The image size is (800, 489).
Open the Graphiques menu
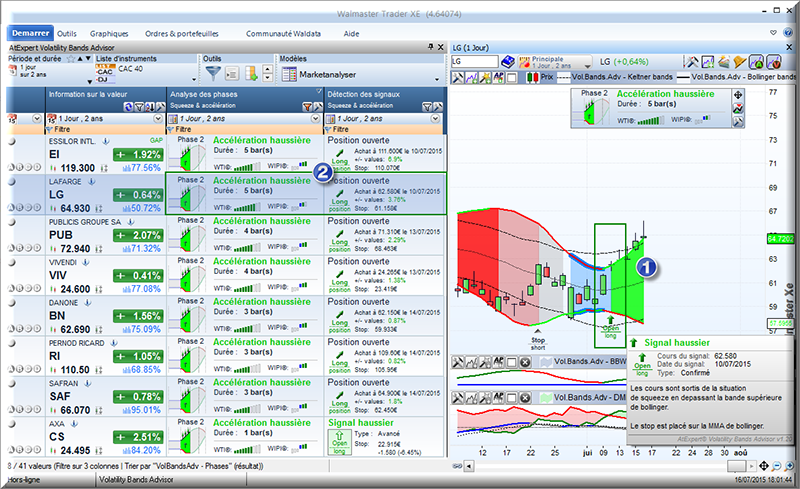pyautogui.click(x=109, y=34)
